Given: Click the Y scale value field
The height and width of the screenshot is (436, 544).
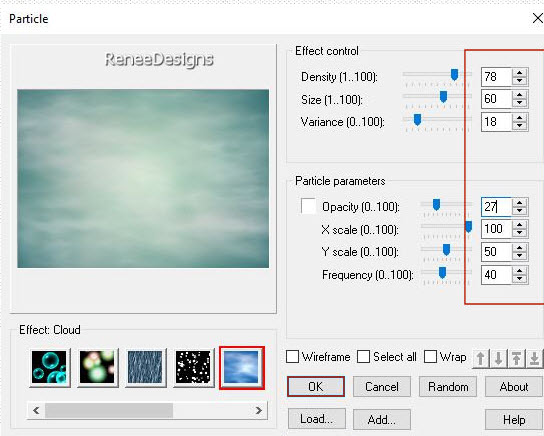Looking at the screenshot, I should (x=496, y=251).
